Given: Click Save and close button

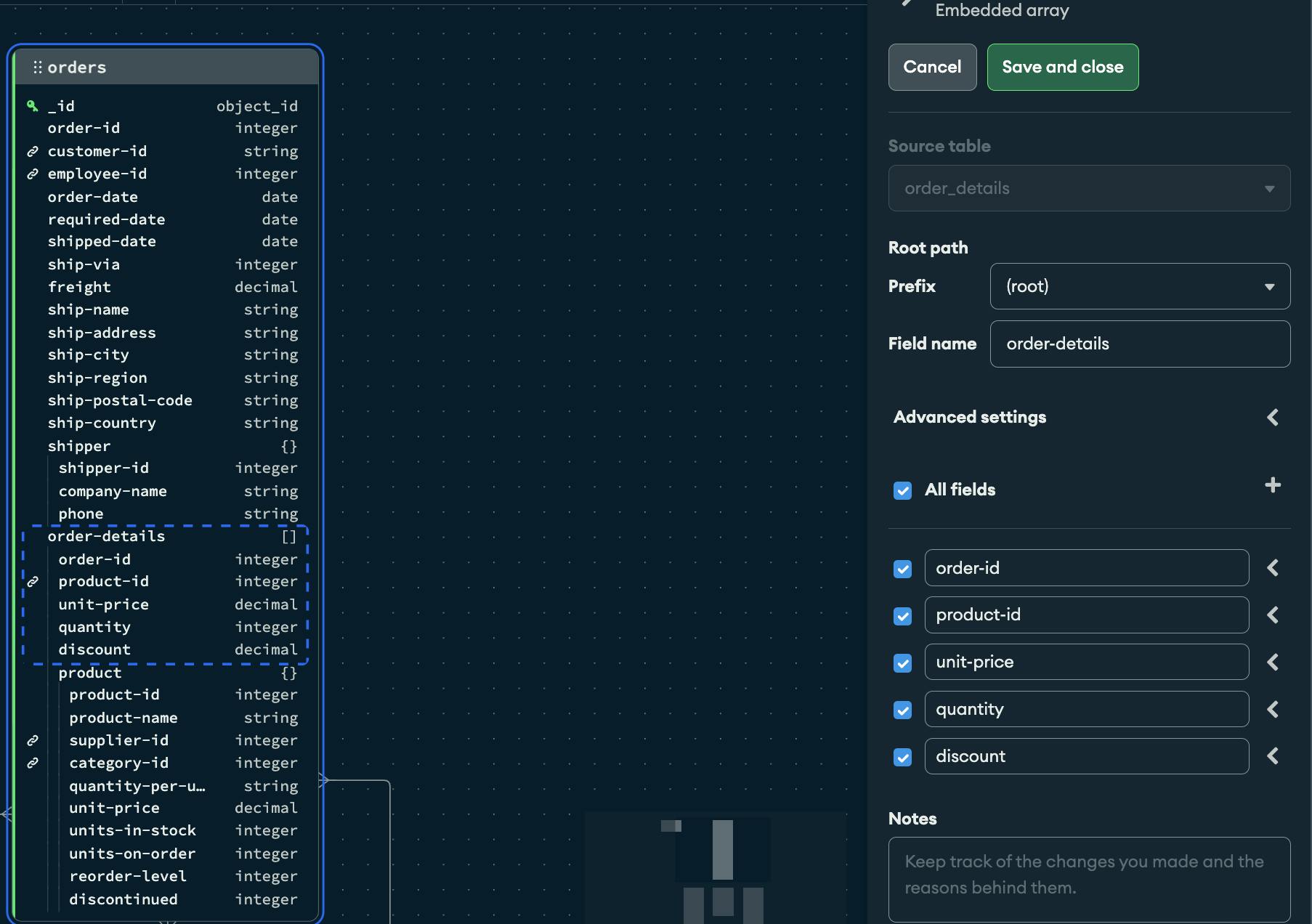Looking at the screenshot, I should coord(1062,67).
